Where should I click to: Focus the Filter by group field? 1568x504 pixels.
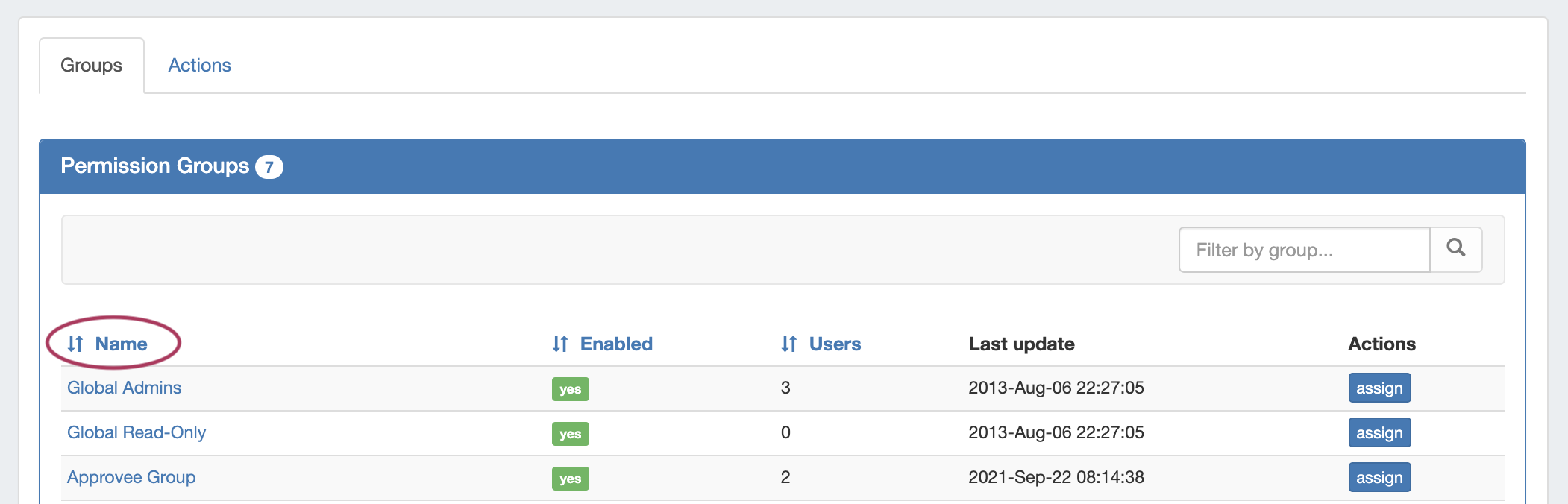(1304, 250)
